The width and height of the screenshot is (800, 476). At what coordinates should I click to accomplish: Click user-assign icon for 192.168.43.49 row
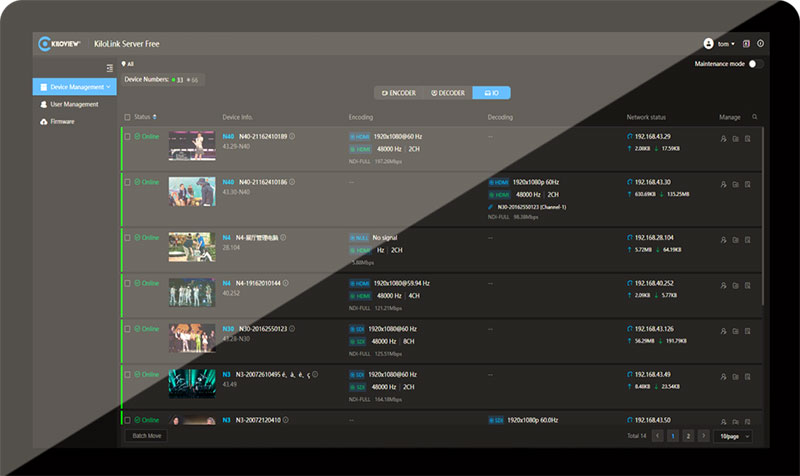(723, 377)
